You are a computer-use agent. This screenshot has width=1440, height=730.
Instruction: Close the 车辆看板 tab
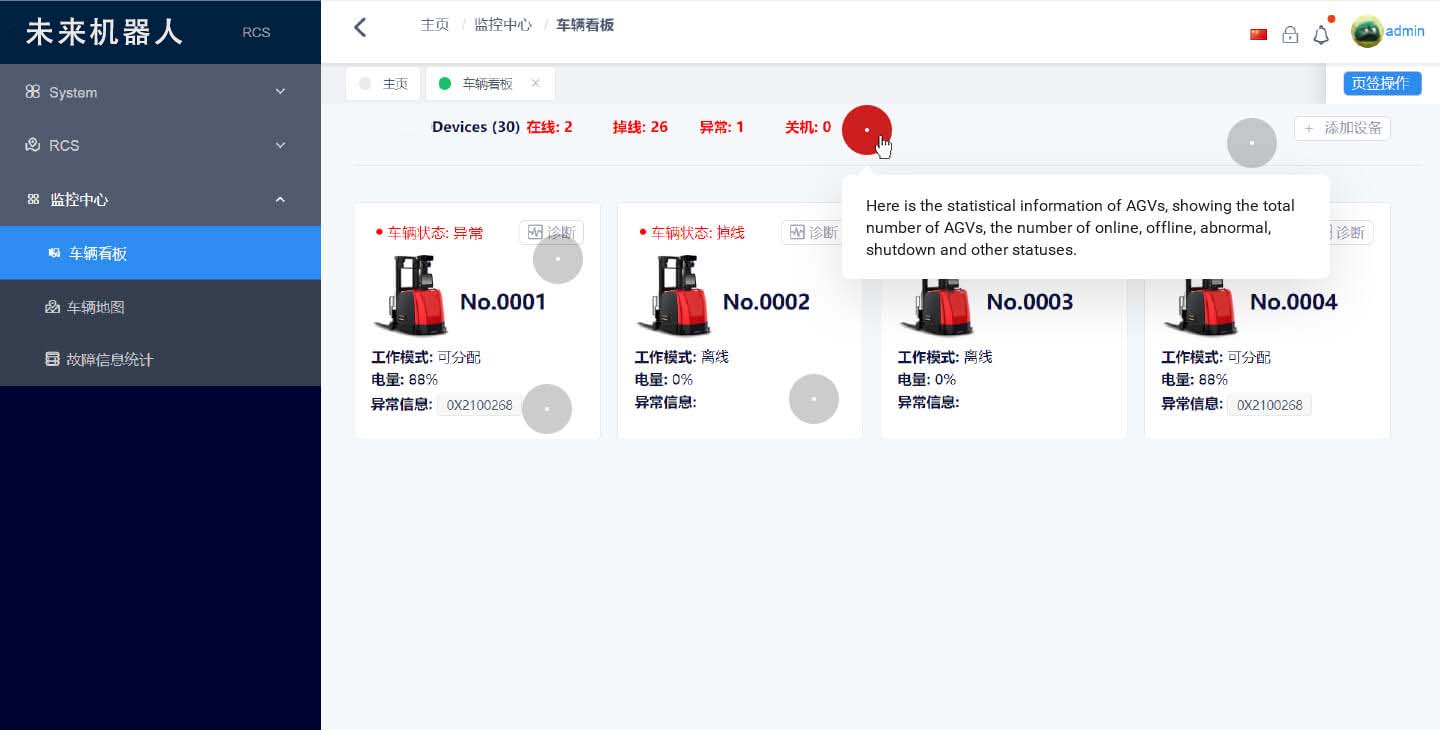click(535, 83)
